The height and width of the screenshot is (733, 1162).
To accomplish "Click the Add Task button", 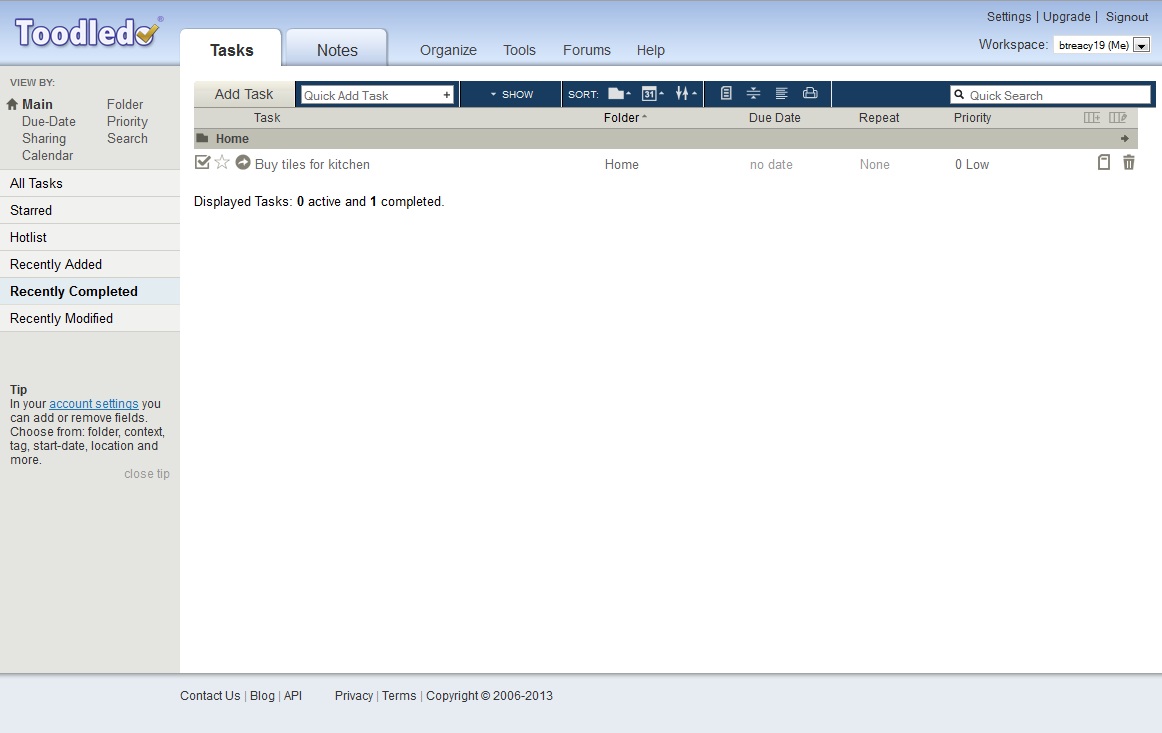I will (244, 94).
